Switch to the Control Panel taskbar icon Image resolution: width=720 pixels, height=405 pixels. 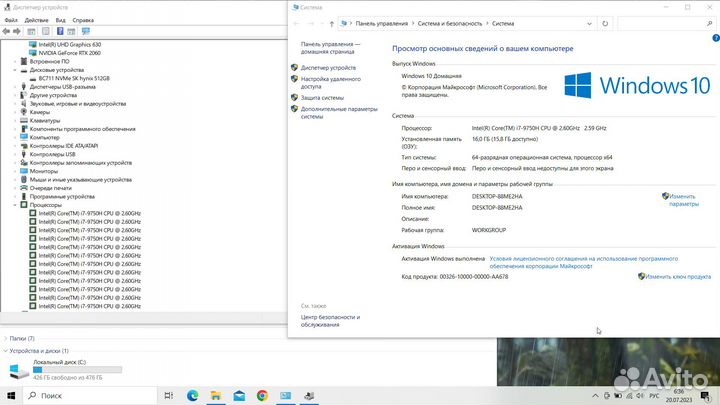286,395
